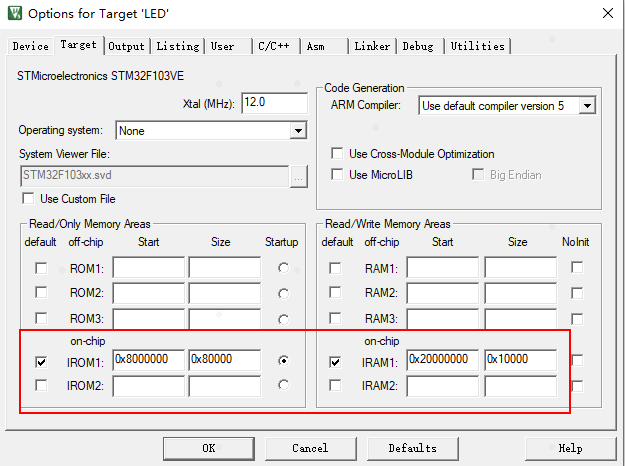Click the ROM1 Start address field

click(x=149, y=267)
